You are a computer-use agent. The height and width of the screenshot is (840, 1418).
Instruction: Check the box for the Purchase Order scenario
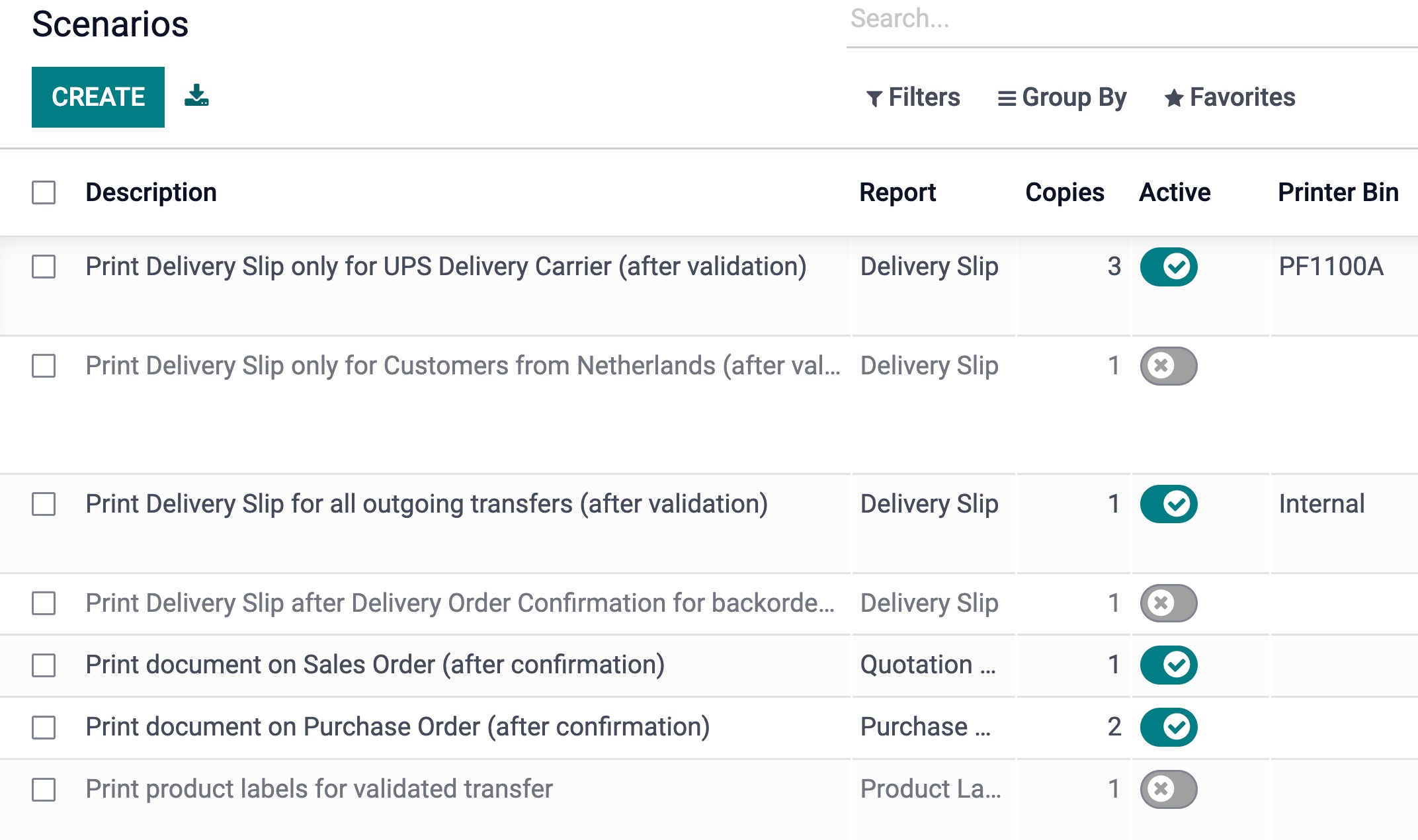44,727
